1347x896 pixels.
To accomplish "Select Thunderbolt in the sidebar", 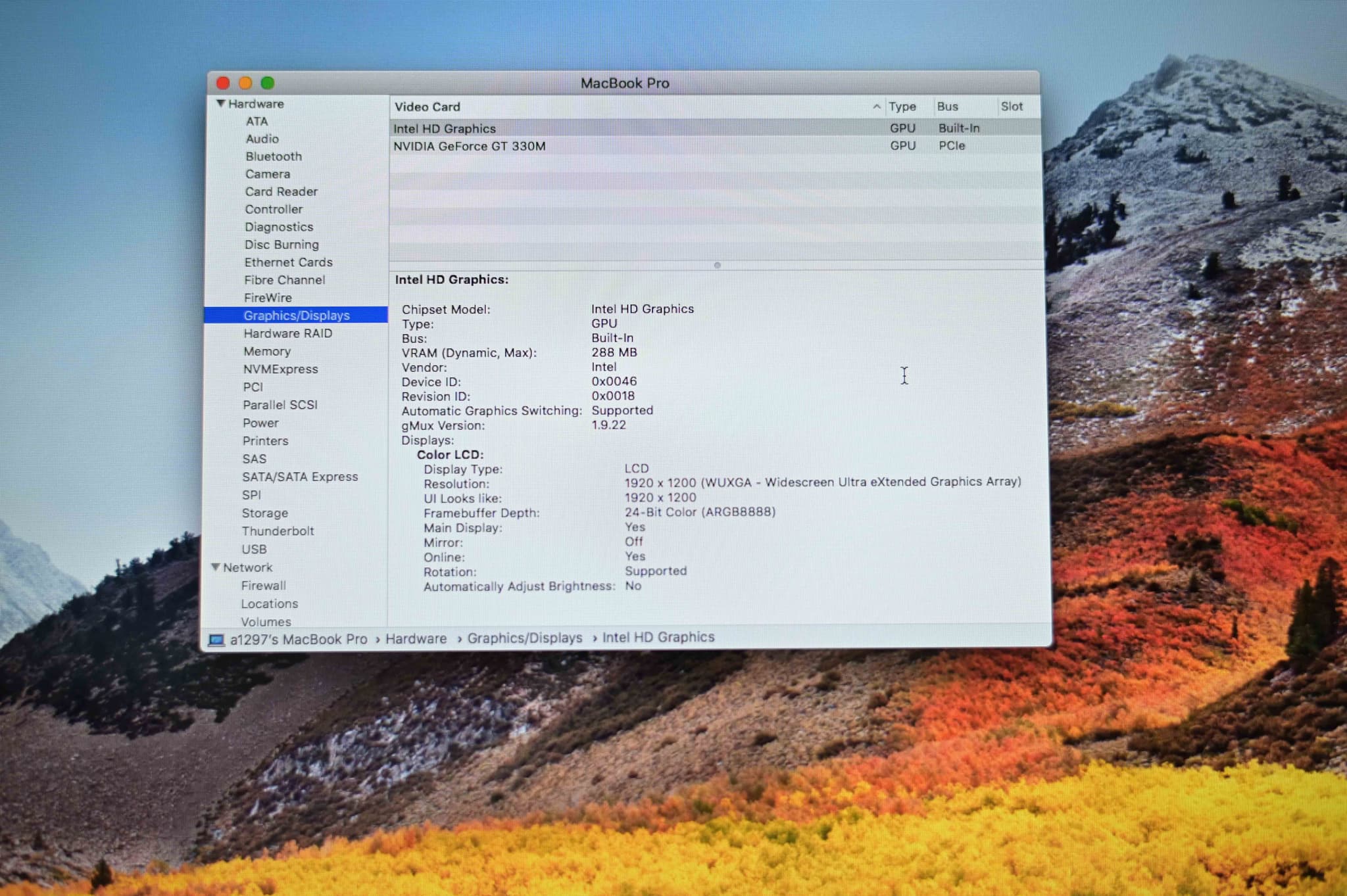I will (278, 531).
